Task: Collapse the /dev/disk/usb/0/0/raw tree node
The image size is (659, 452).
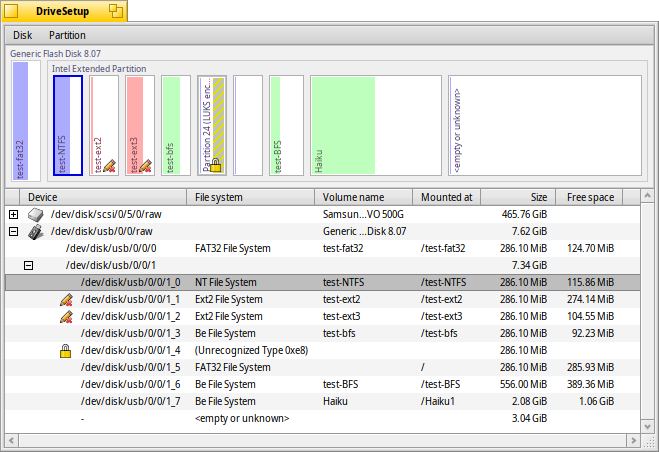Action: 13,231
